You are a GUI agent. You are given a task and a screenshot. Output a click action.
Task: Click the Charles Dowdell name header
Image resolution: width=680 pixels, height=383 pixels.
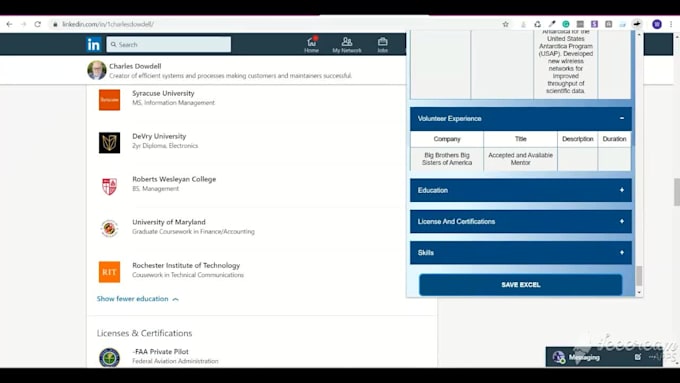[135, 66]
